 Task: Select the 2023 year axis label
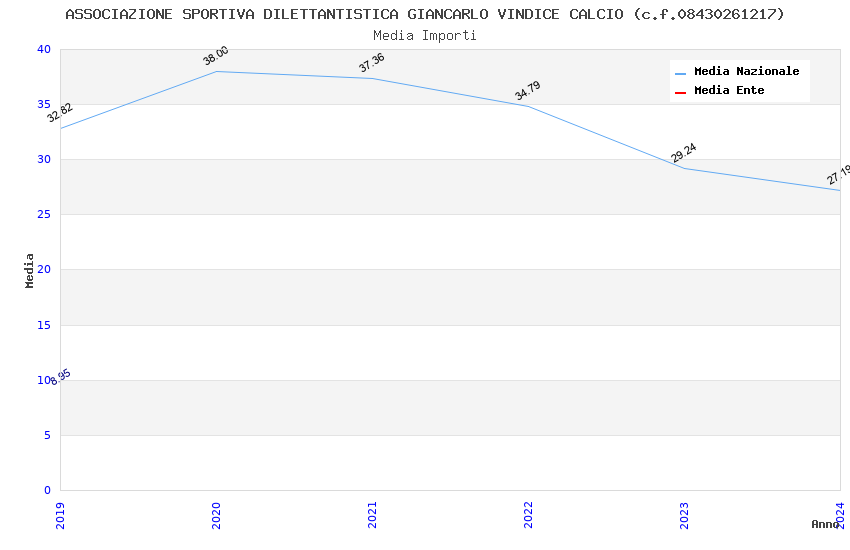(x=684, y=515)
